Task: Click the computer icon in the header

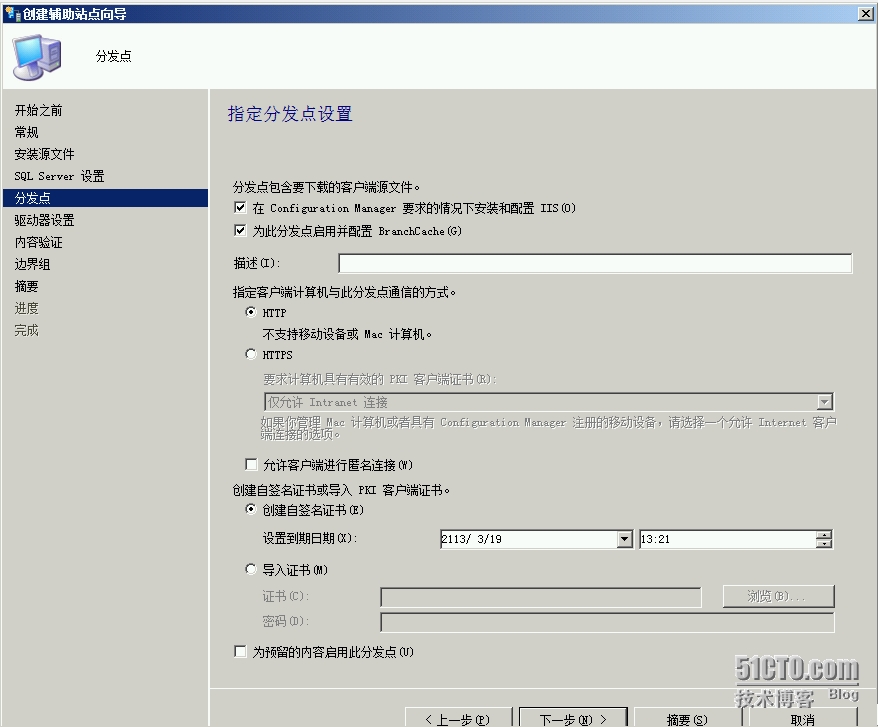Action: point(38,57)
